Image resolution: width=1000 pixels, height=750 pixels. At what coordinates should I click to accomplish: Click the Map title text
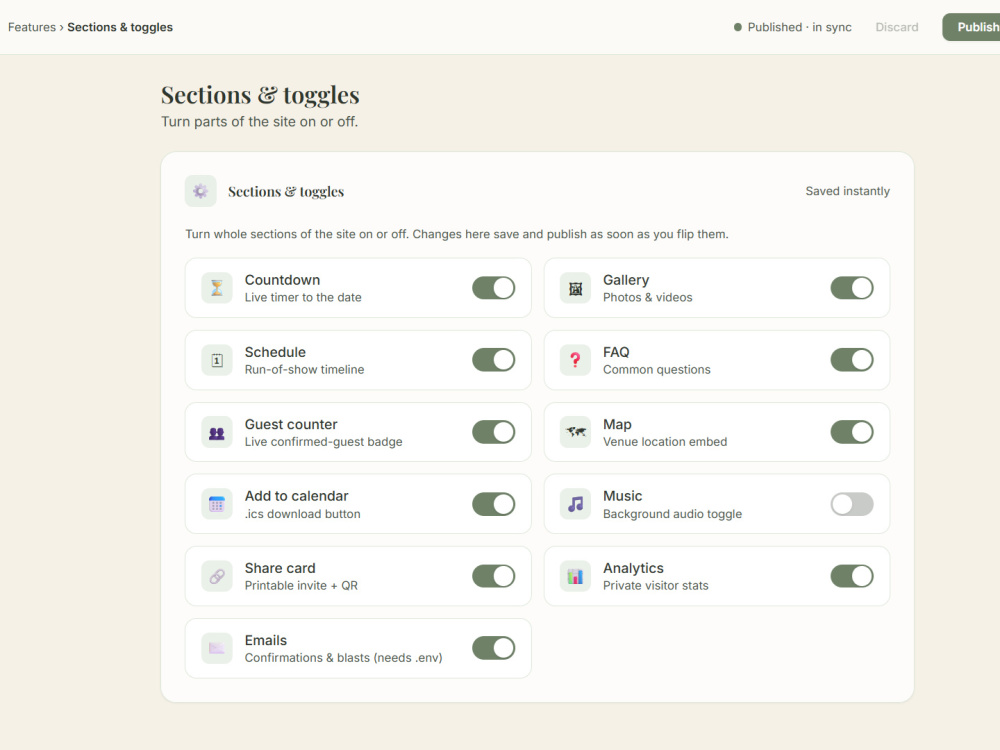(617, 425)
